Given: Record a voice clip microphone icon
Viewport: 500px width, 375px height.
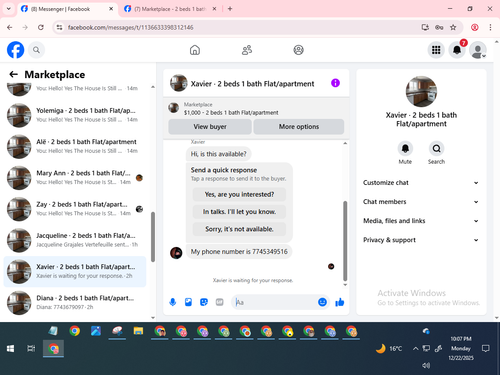Looking at the screenshot, I should (173, 302).
